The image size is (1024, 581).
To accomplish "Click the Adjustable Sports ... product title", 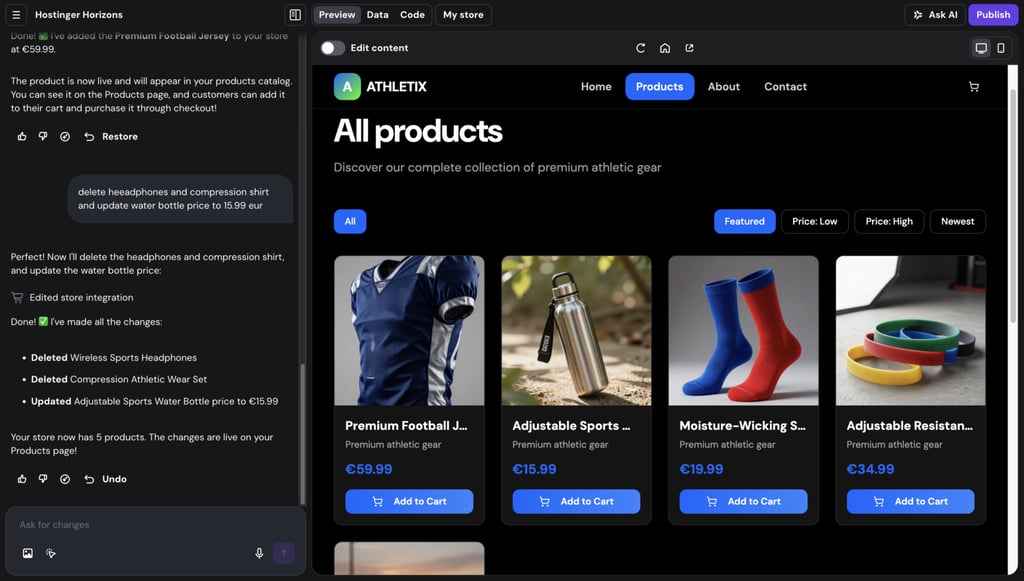I will pos(571,426).
